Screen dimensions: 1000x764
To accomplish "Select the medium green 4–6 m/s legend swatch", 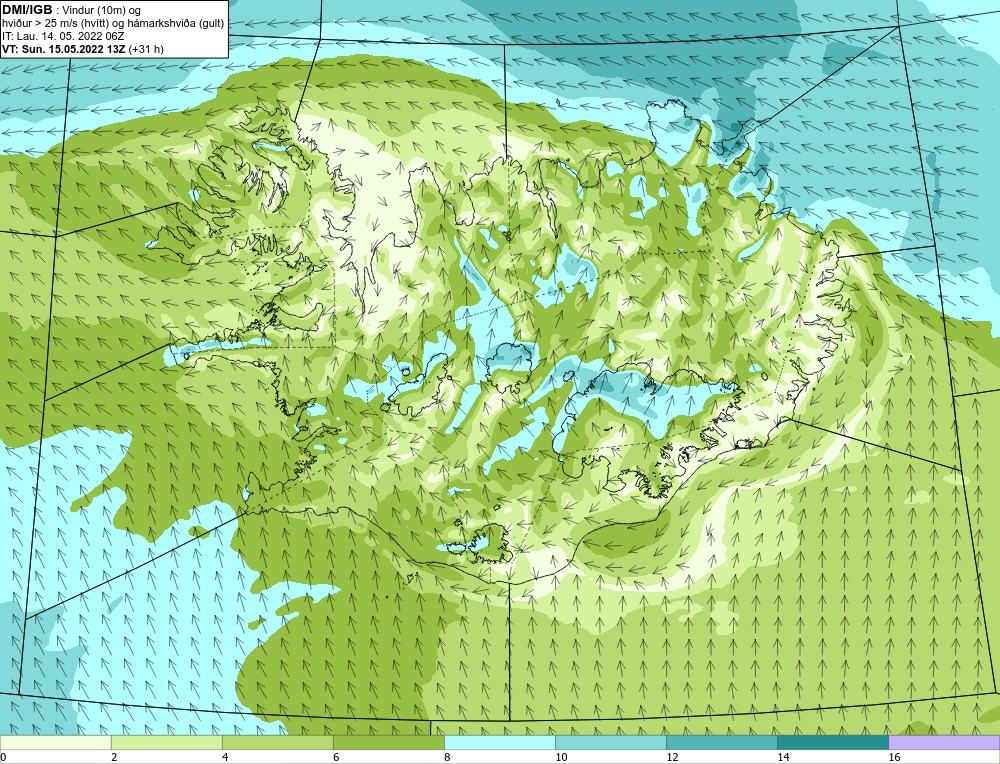I will pos(277,742).
